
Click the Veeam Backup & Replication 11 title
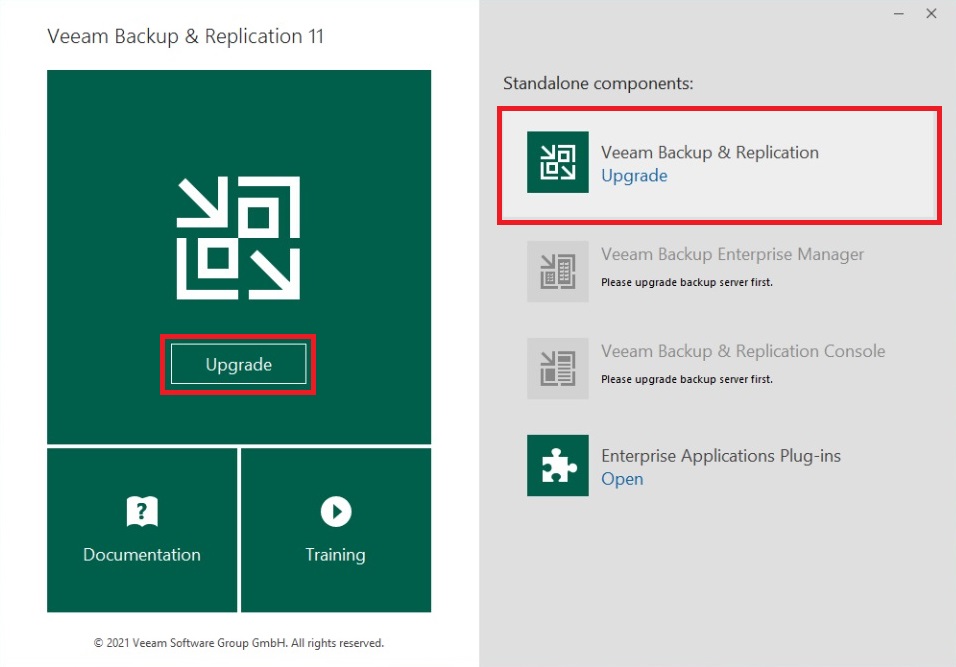(x=185, y=37)
